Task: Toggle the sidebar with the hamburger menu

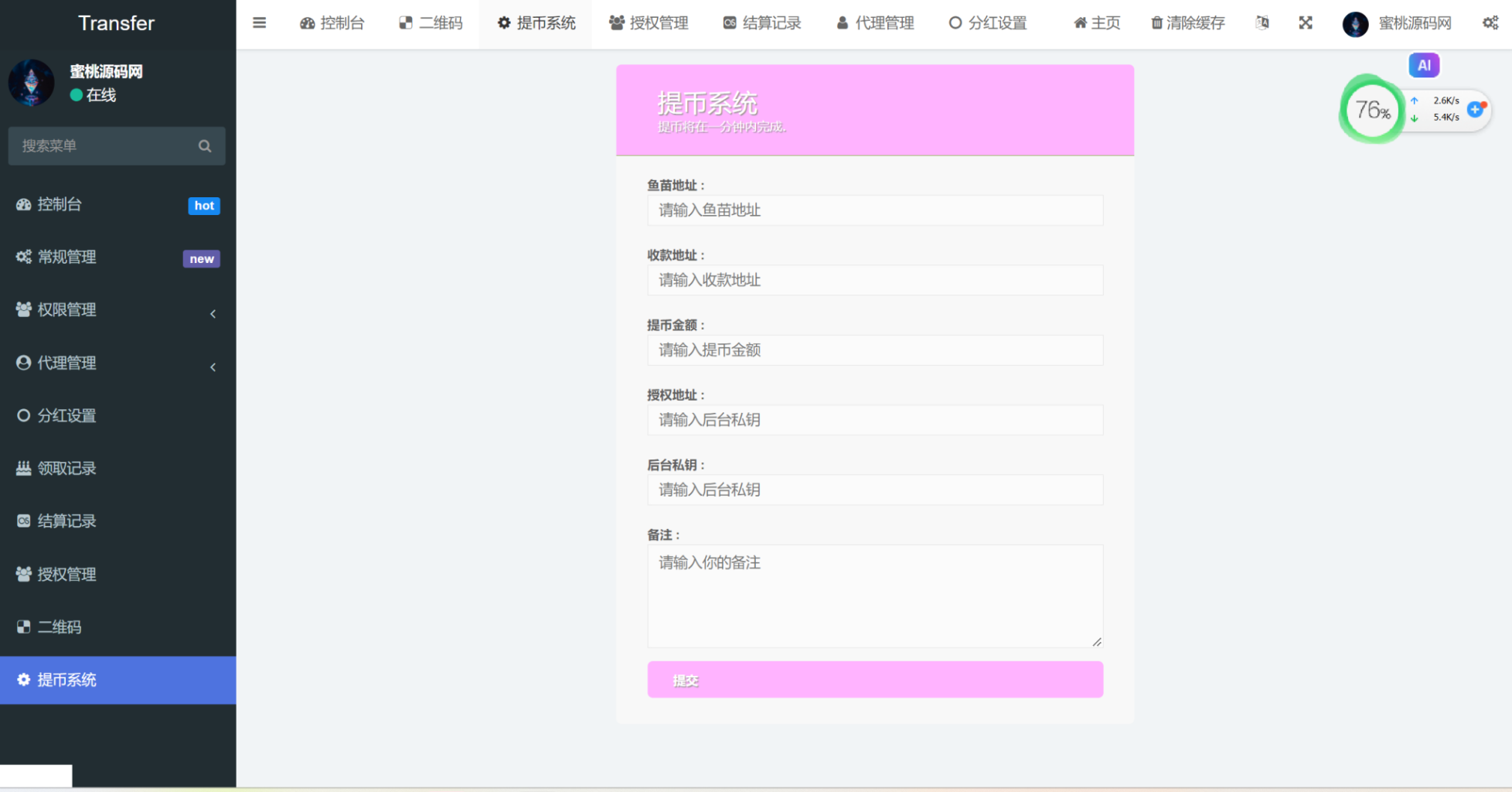Action: [259, 22]
